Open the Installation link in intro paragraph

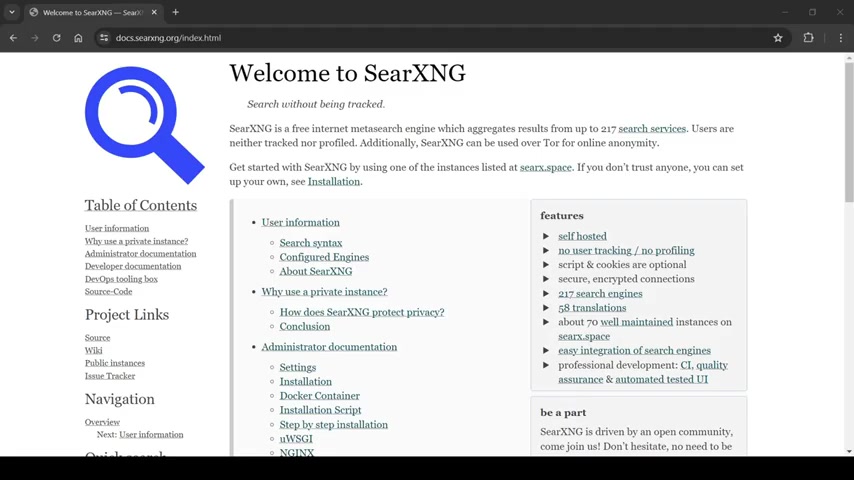pyautogui.click(x=334, y=181)
